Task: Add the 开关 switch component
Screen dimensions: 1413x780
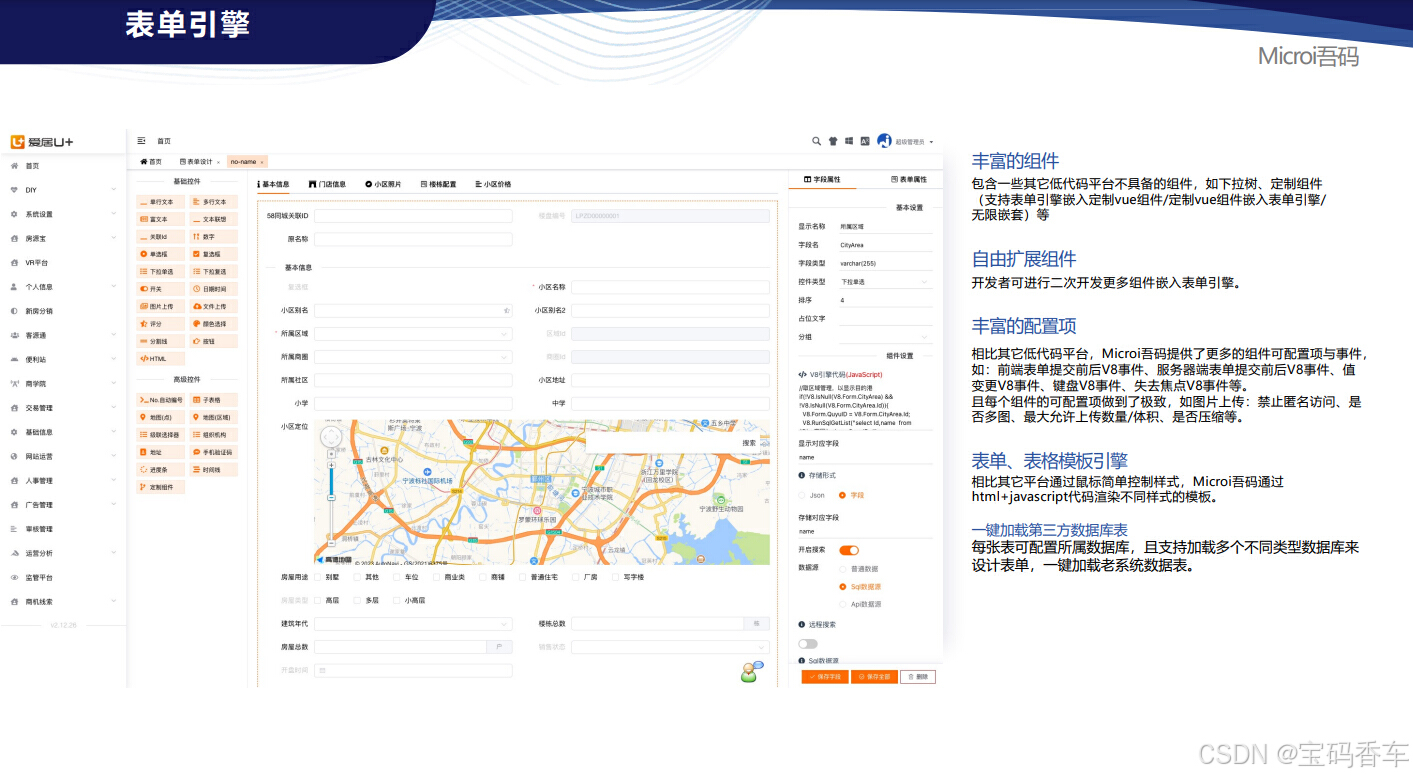Action: tap(161, 289)
